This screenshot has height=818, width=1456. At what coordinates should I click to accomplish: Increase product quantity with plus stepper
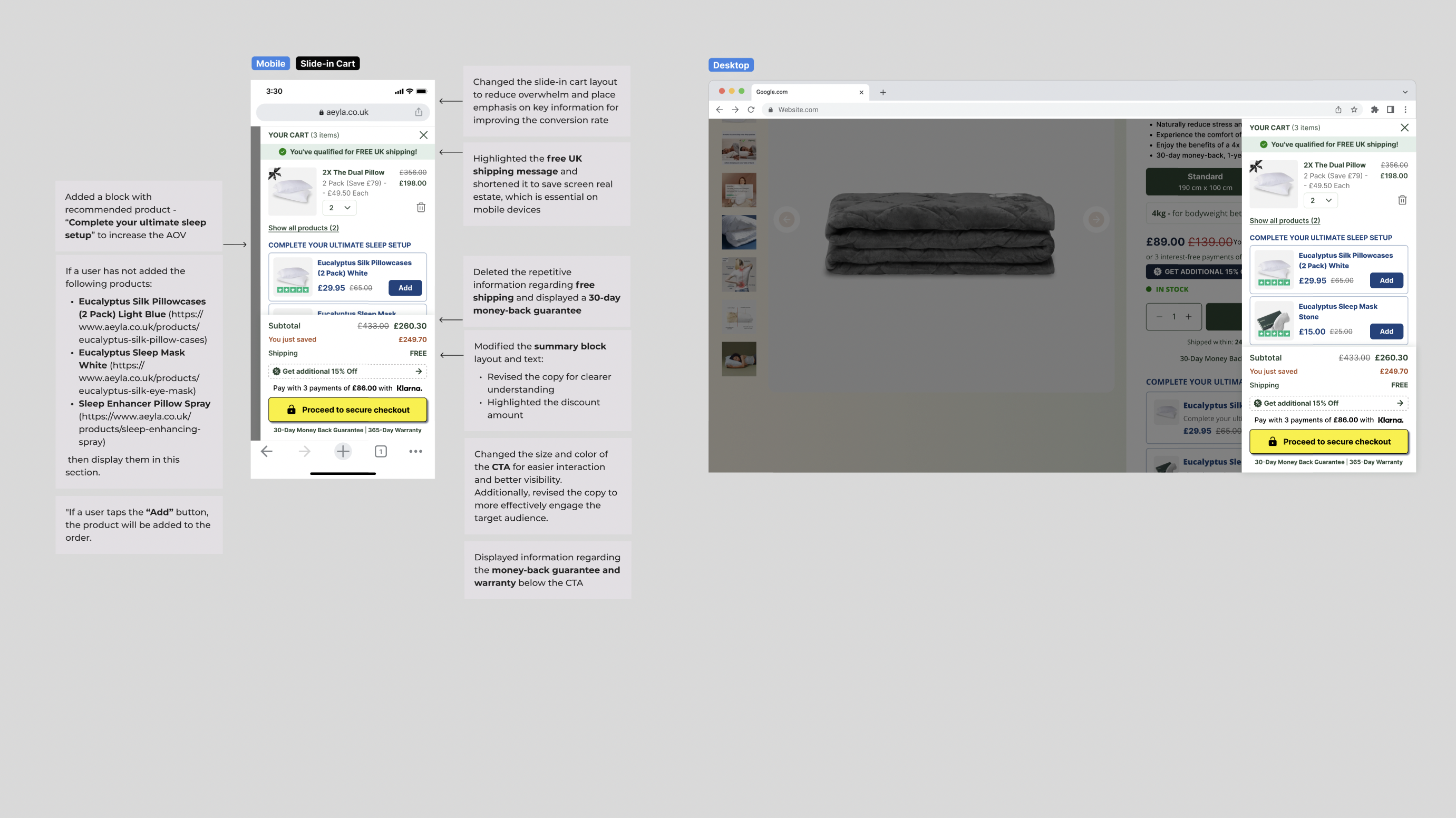click(1189, 317)
